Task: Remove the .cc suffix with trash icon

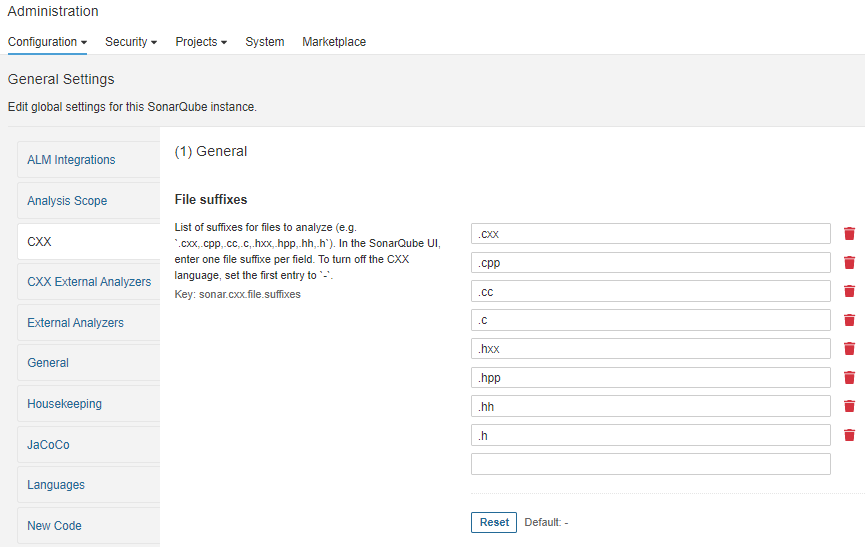Action: [x=849, y=291]
